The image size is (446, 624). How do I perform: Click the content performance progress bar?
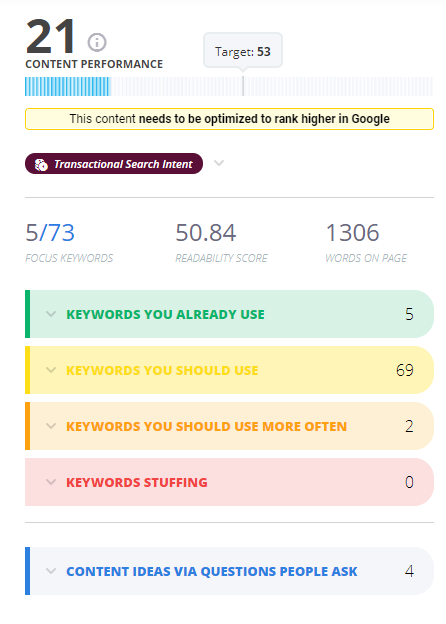tap(229, 86)
